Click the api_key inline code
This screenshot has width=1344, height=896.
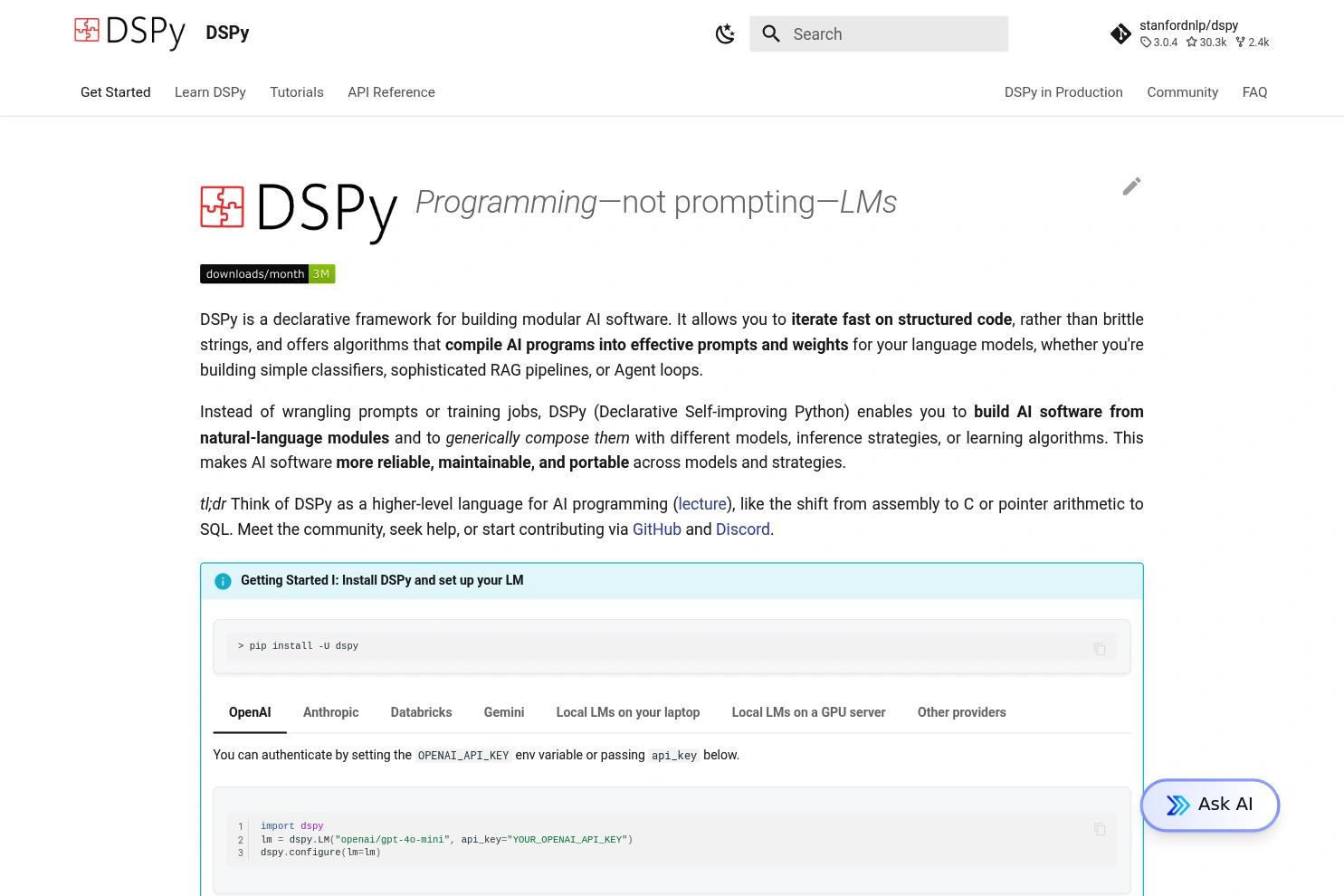pyautogui.click(x=674, y=756)
